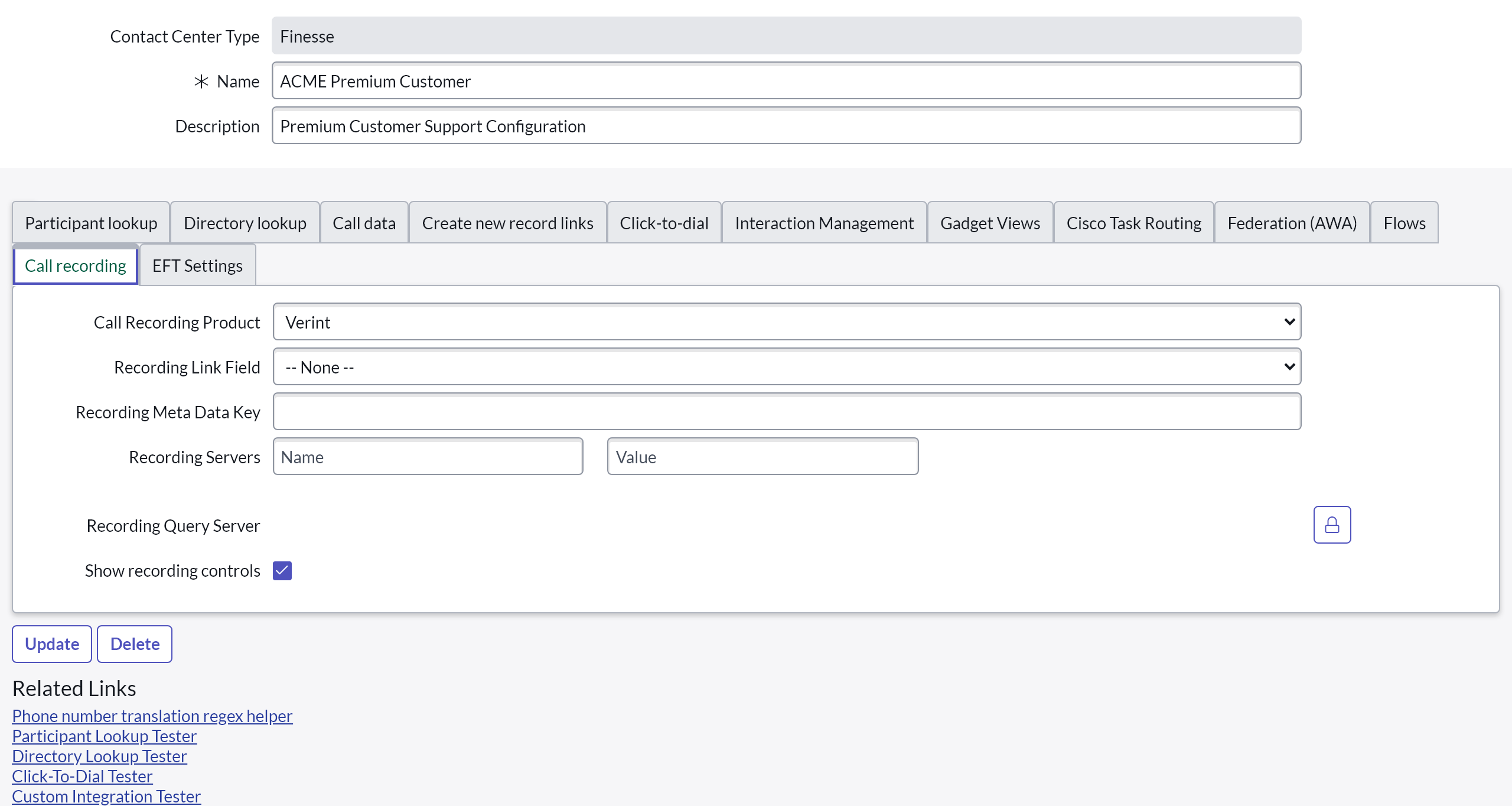Viewport: 1512px width, 806px height.
Task: Select the Directory lookup tab
Action: click(245, 223)
